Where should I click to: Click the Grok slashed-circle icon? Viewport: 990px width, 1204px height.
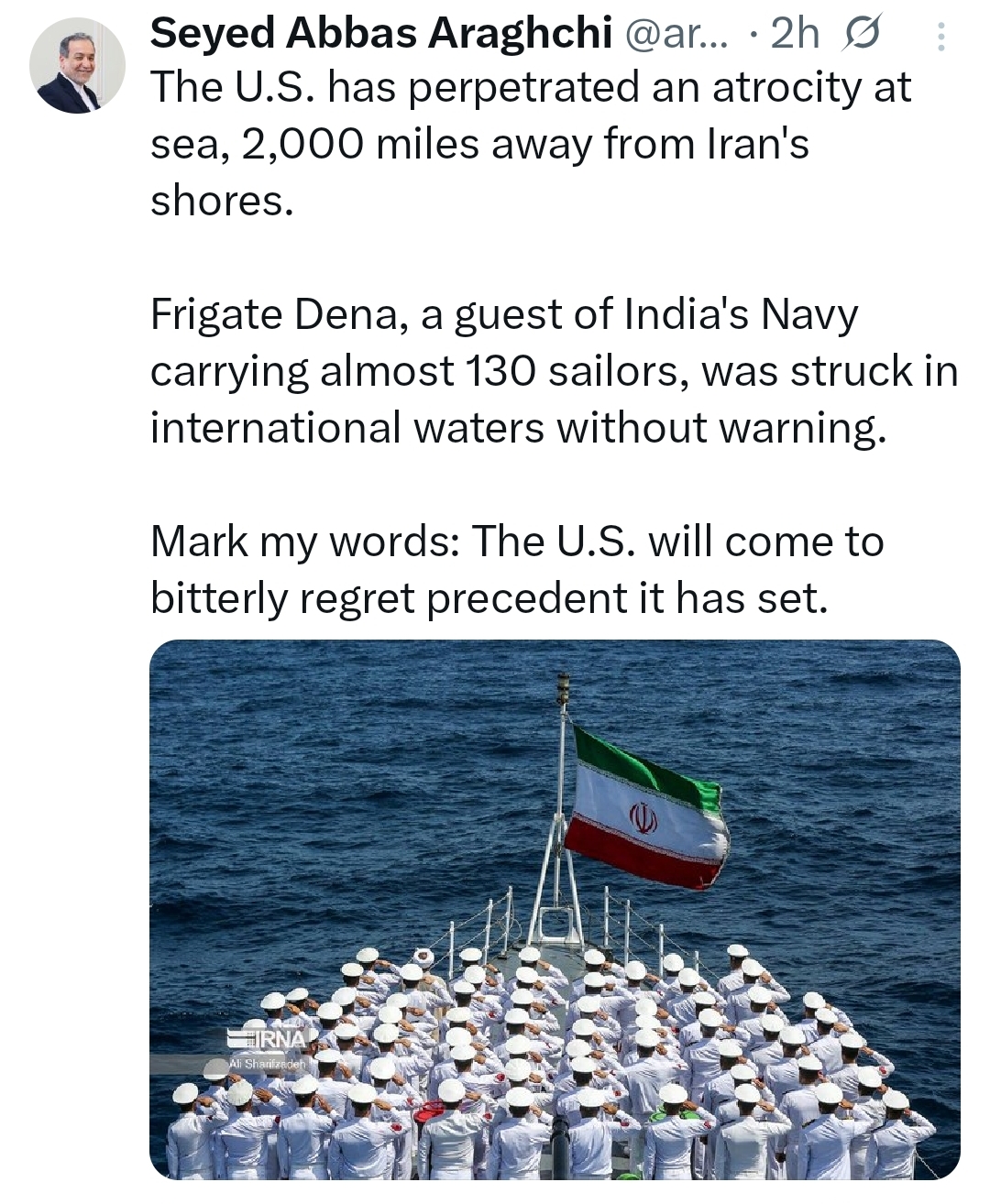click(x=860, y=35)
